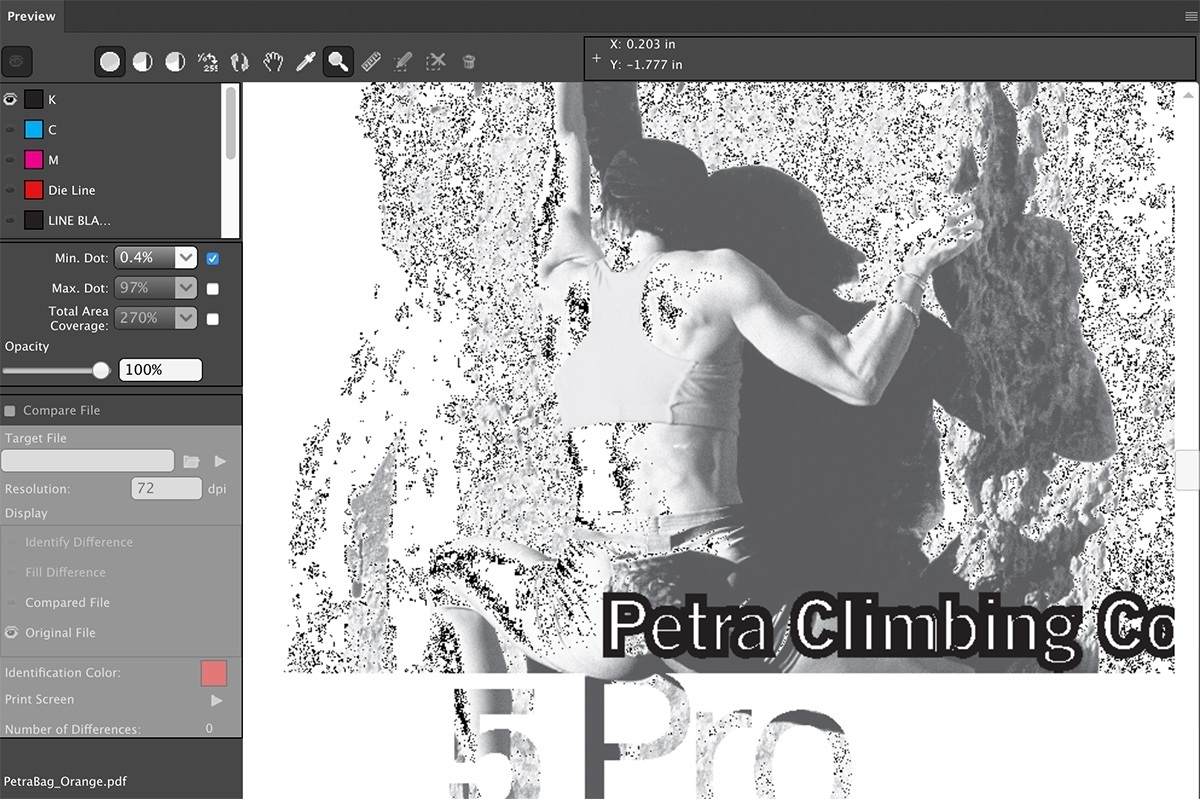Switch to the Preview tab
Image resolution: width=1200 pixels, height=799 pixels.
pos(31,16)
